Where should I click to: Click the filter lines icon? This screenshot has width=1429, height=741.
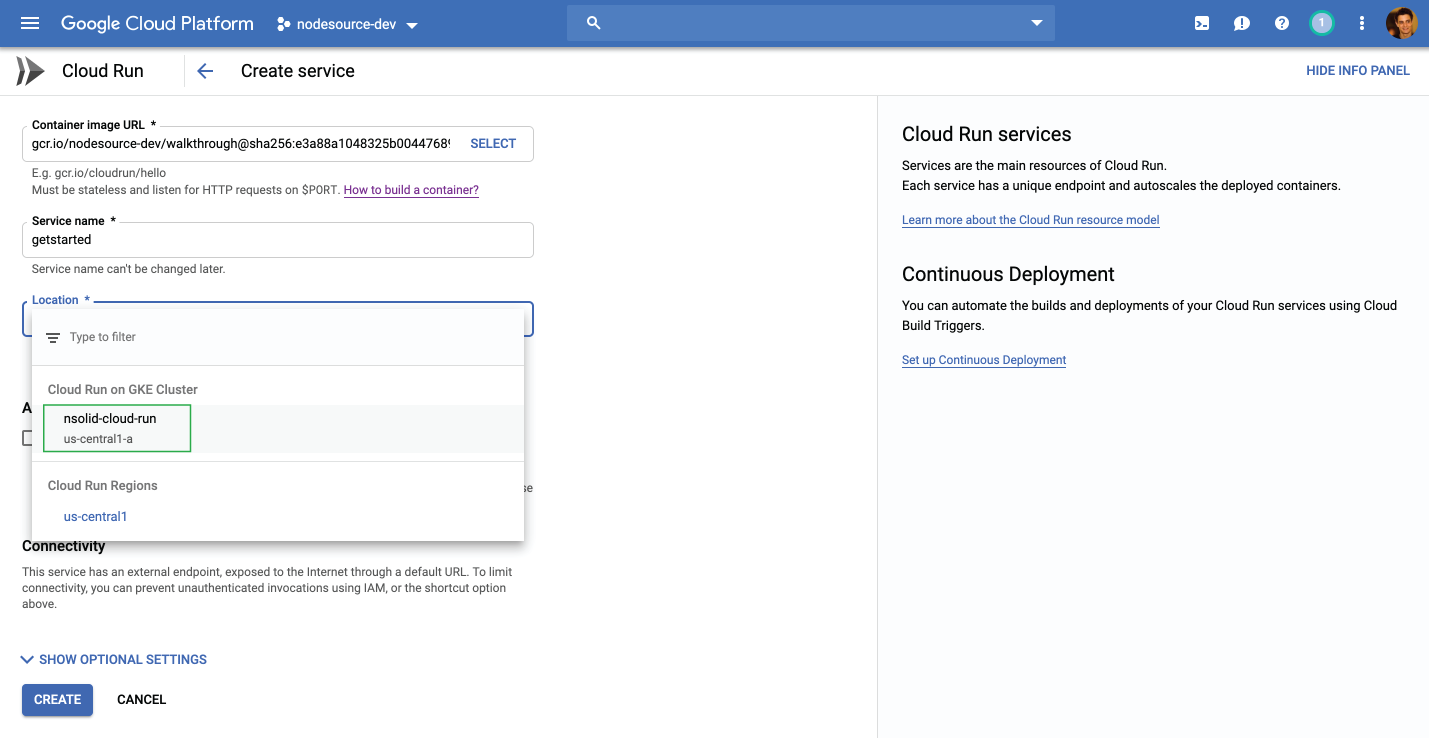(53, 338)
